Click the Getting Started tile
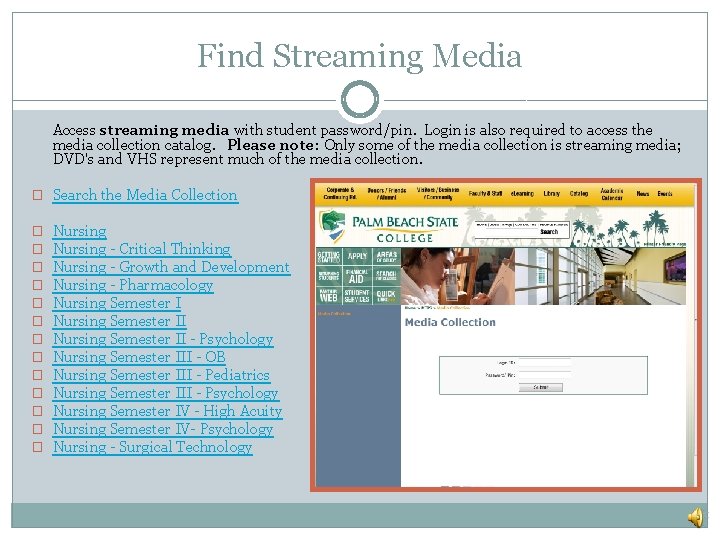720x540 pixels. [x=329, y=257]
